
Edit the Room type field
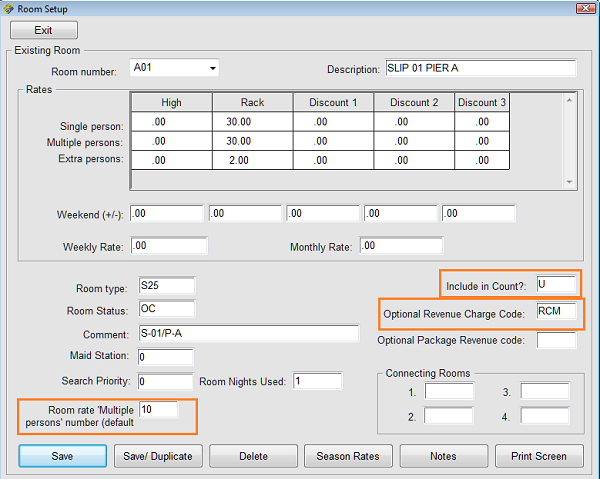[167, 286]
